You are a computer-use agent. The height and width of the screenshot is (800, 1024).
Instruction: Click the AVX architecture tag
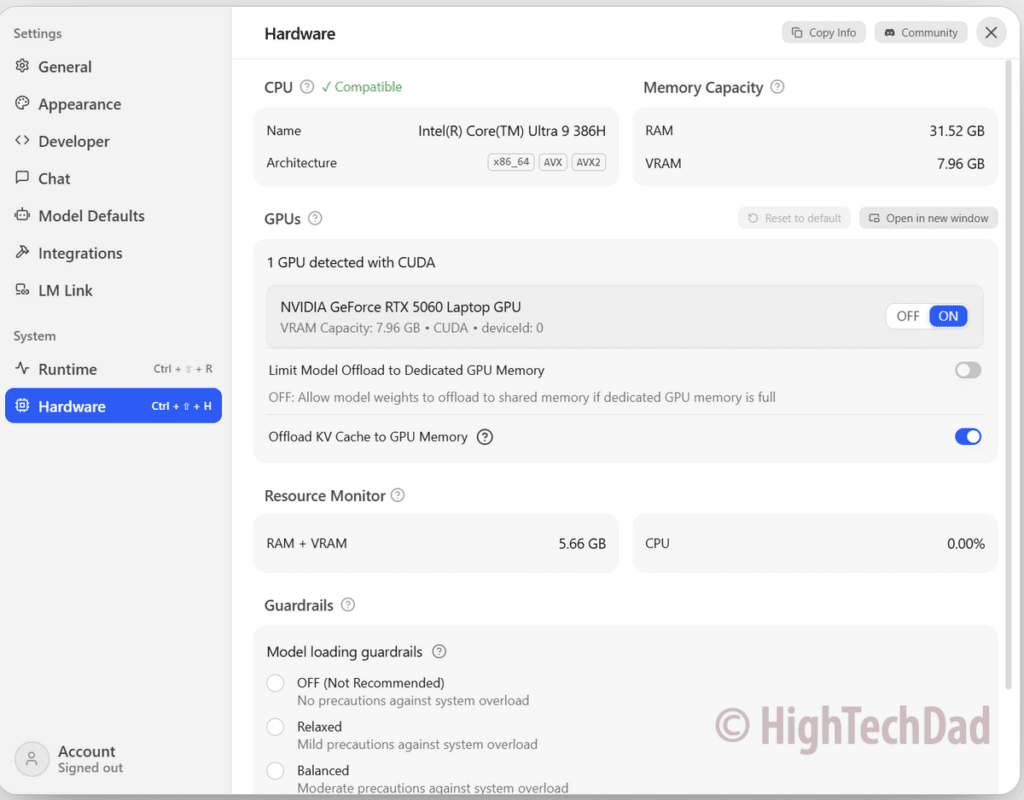(552, 162)
